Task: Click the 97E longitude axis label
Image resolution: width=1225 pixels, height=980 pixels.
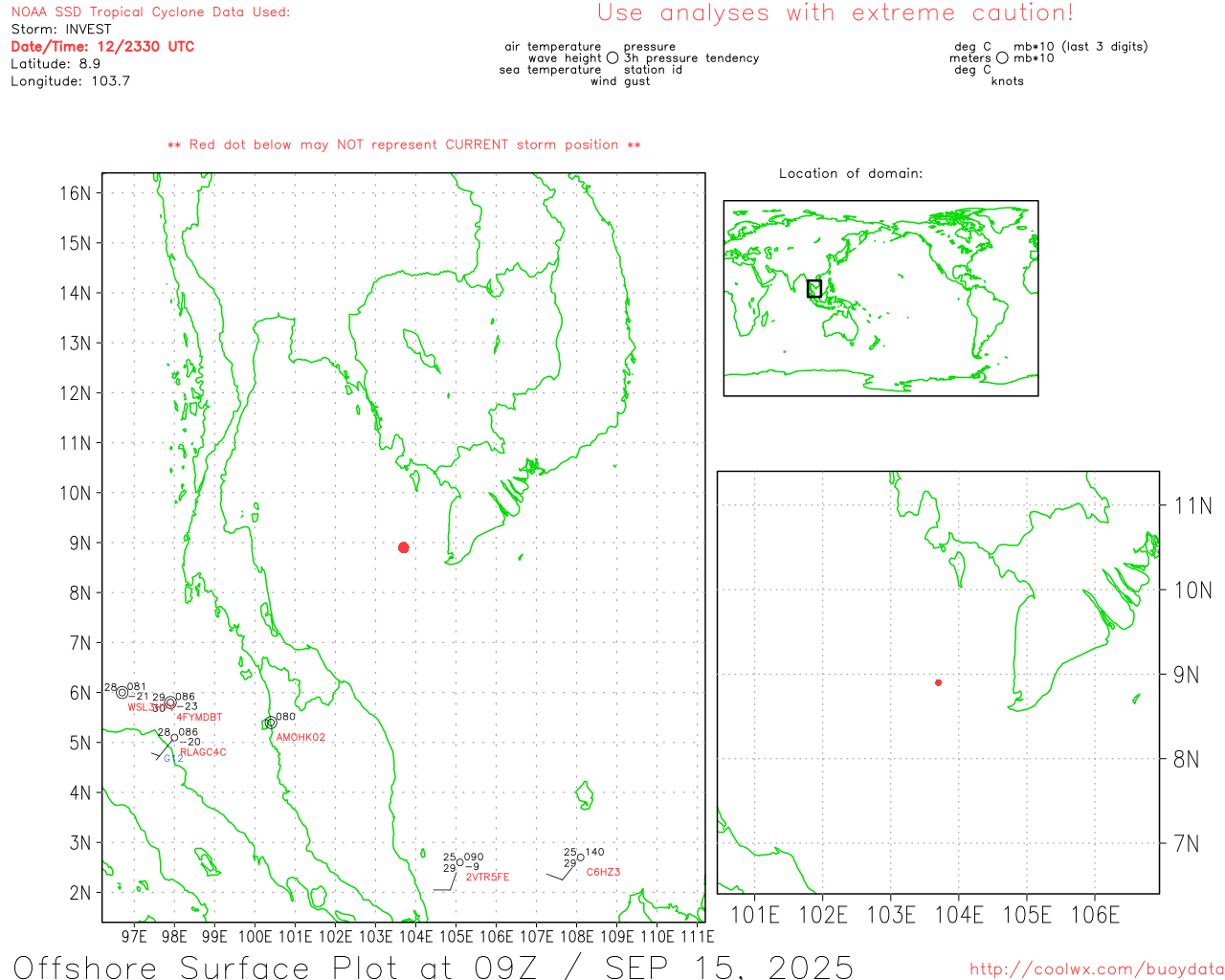Action: coord(134,937)
